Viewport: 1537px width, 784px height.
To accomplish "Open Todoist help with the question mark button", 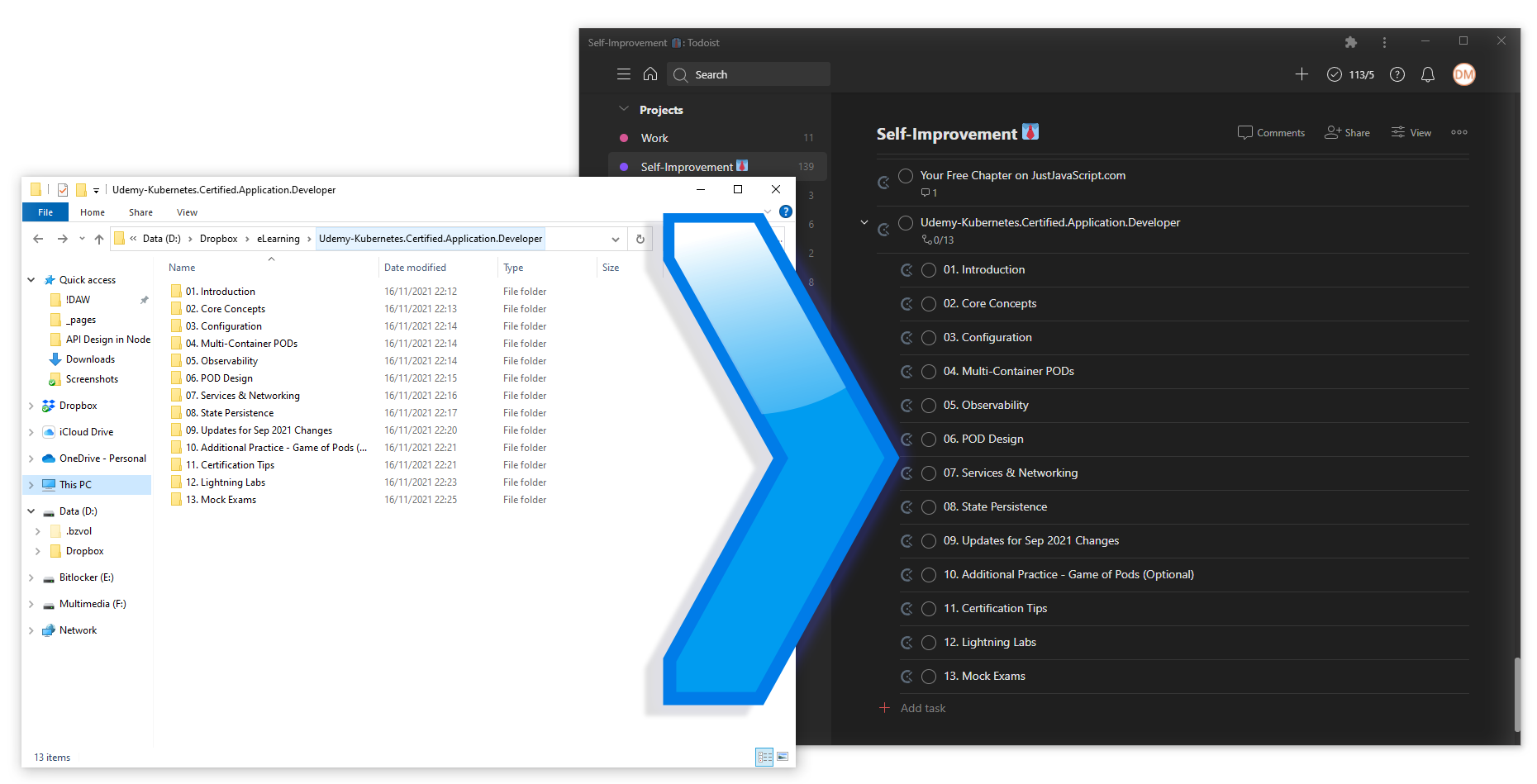I will [1397, 74].
